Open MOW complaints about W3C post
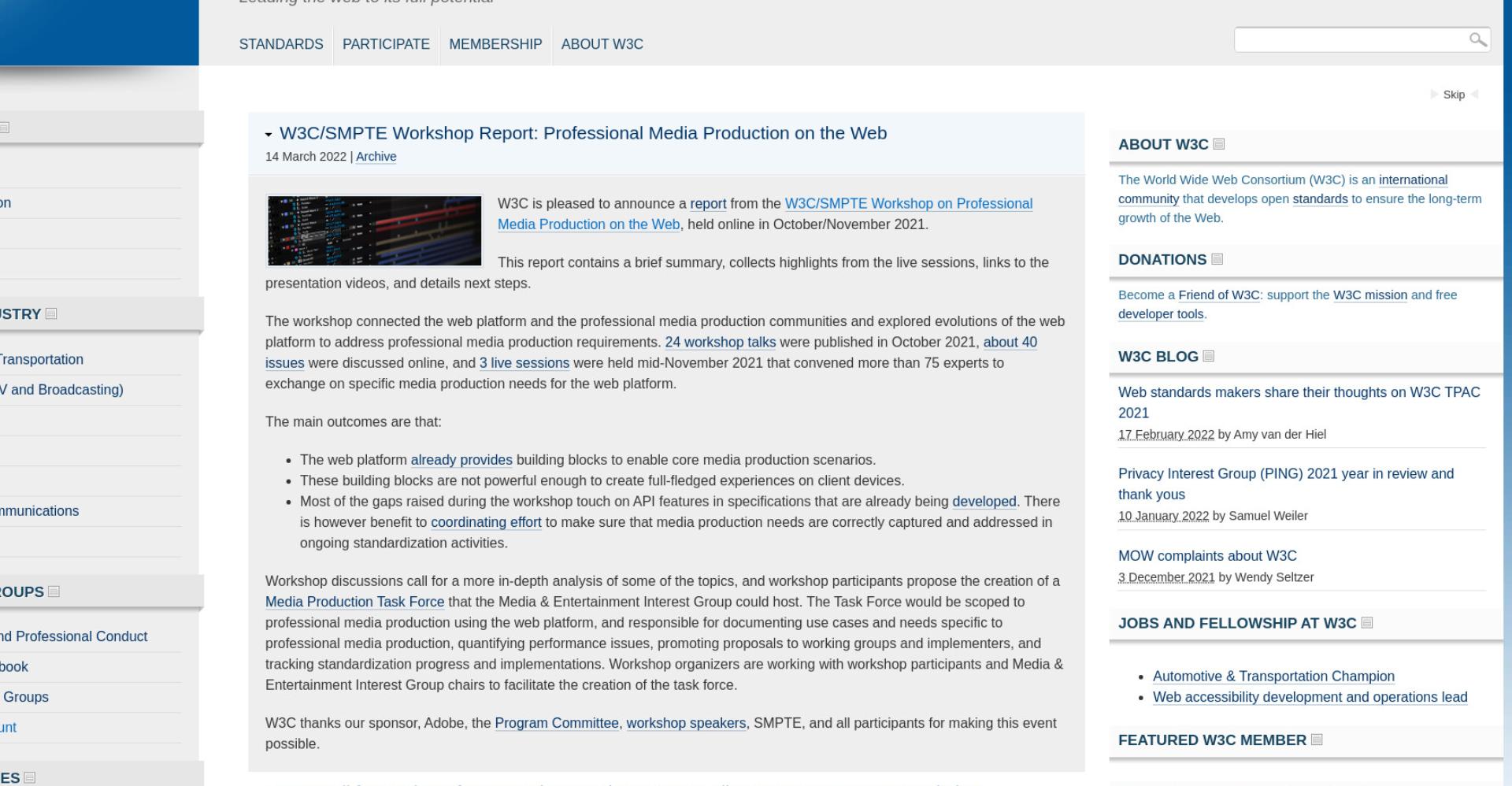Image resolution: width=1512 pixels, height=786 pixels. click(x=1207, y=556)
